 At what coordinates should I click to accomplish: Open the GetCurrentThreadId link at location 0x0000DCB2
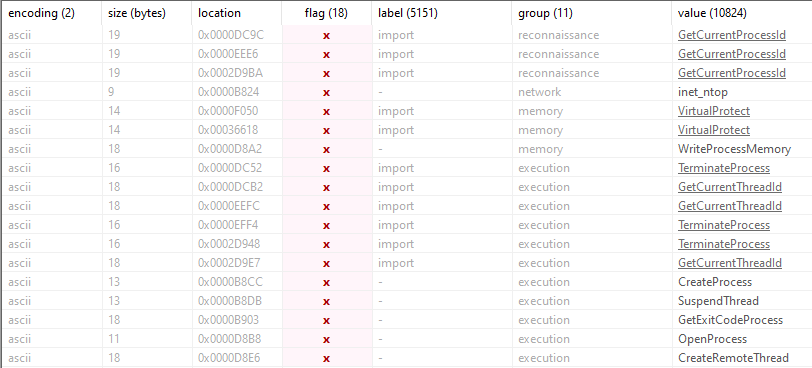[730, 187]
